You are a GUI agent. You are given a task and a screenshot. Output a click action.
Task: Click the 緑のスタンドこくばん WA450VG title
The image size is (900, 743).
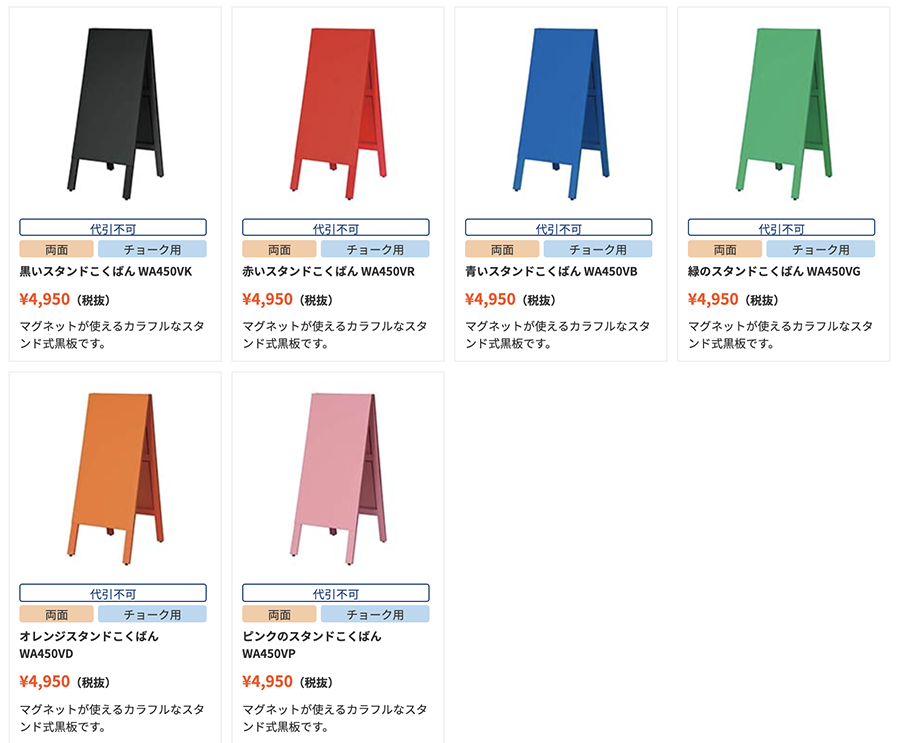point(774,272)
